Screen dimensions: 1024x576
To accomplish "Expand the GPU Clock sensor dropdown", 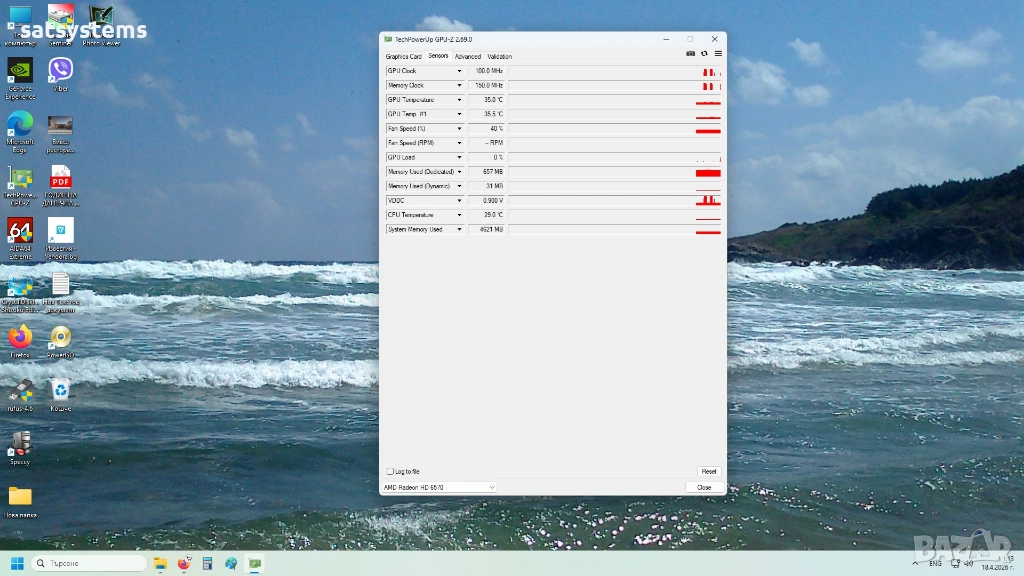I will (x=459, y=71).
